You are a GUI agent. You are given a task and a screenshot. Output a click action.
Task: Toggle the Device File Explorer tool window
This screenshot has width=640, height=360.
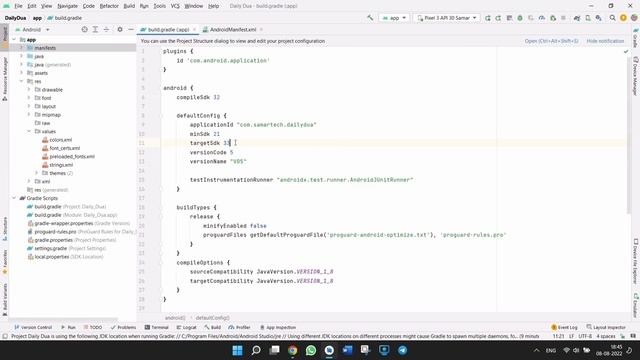pos(636,261)
